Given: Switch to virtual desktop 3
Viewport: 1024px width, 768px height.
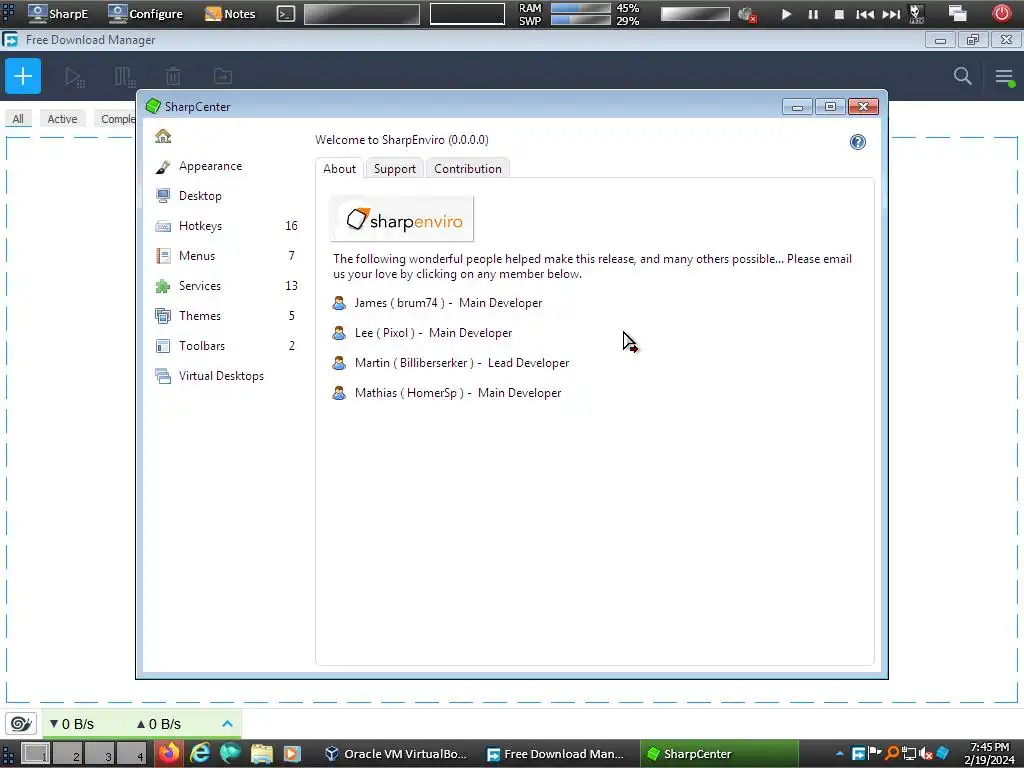Looking at the screenshot, I should pos(100,754).
